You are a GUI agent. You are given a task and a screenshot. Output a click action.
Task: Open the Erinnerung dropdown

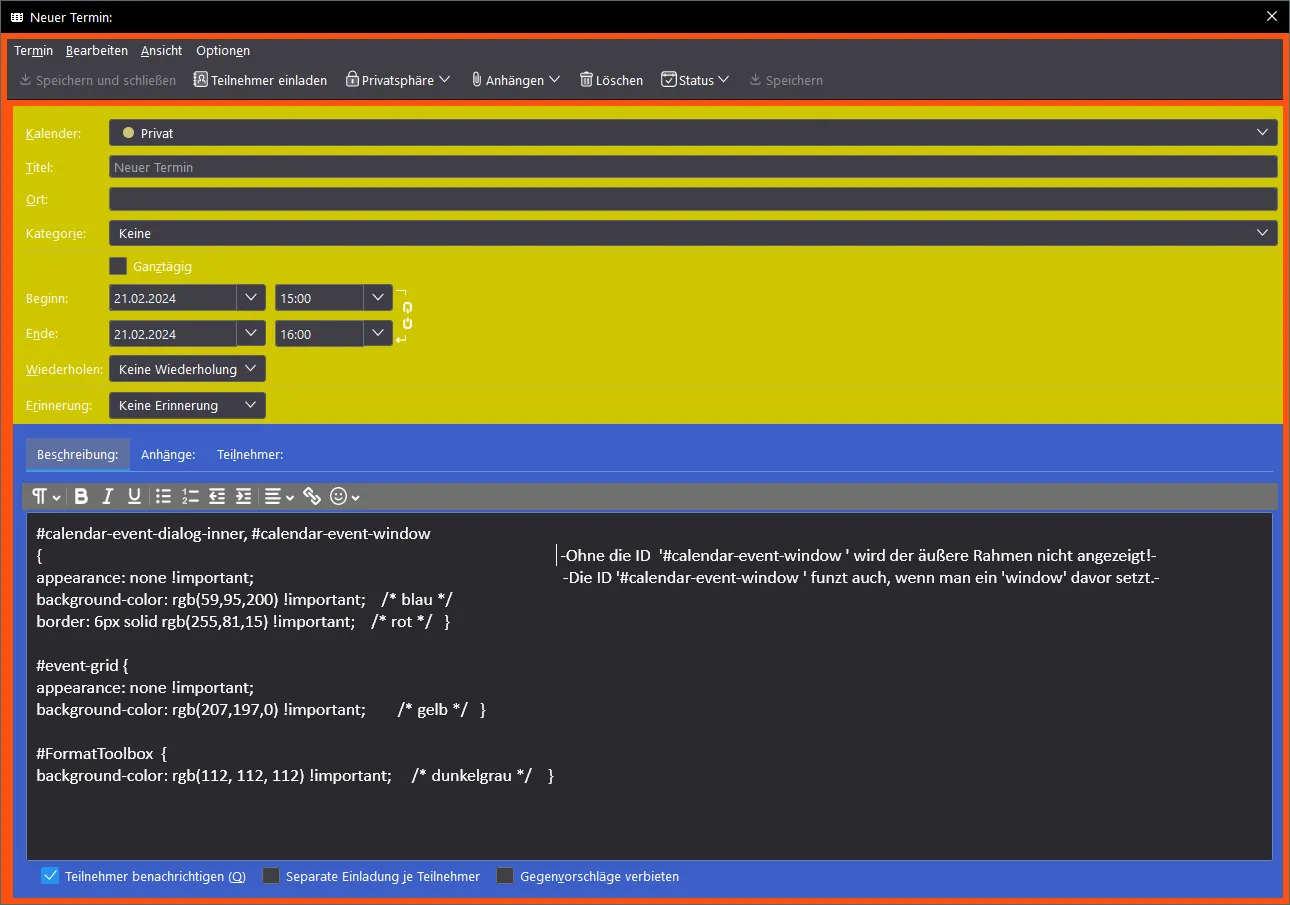(x=187, y=405)
